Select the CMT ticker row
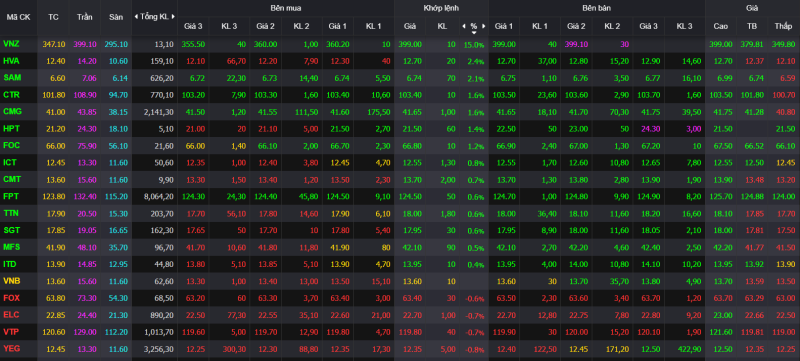800x361 pixels. 400,179
